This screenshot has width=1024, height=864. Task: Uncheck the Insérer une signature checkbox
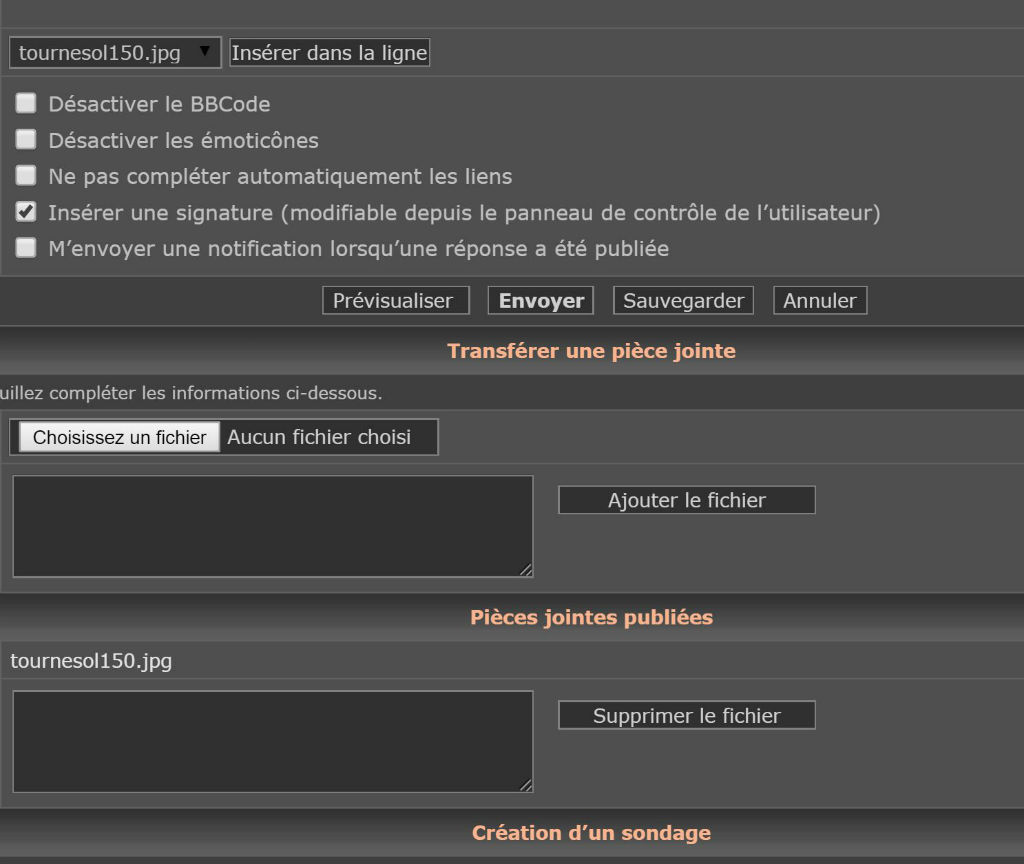26,212
